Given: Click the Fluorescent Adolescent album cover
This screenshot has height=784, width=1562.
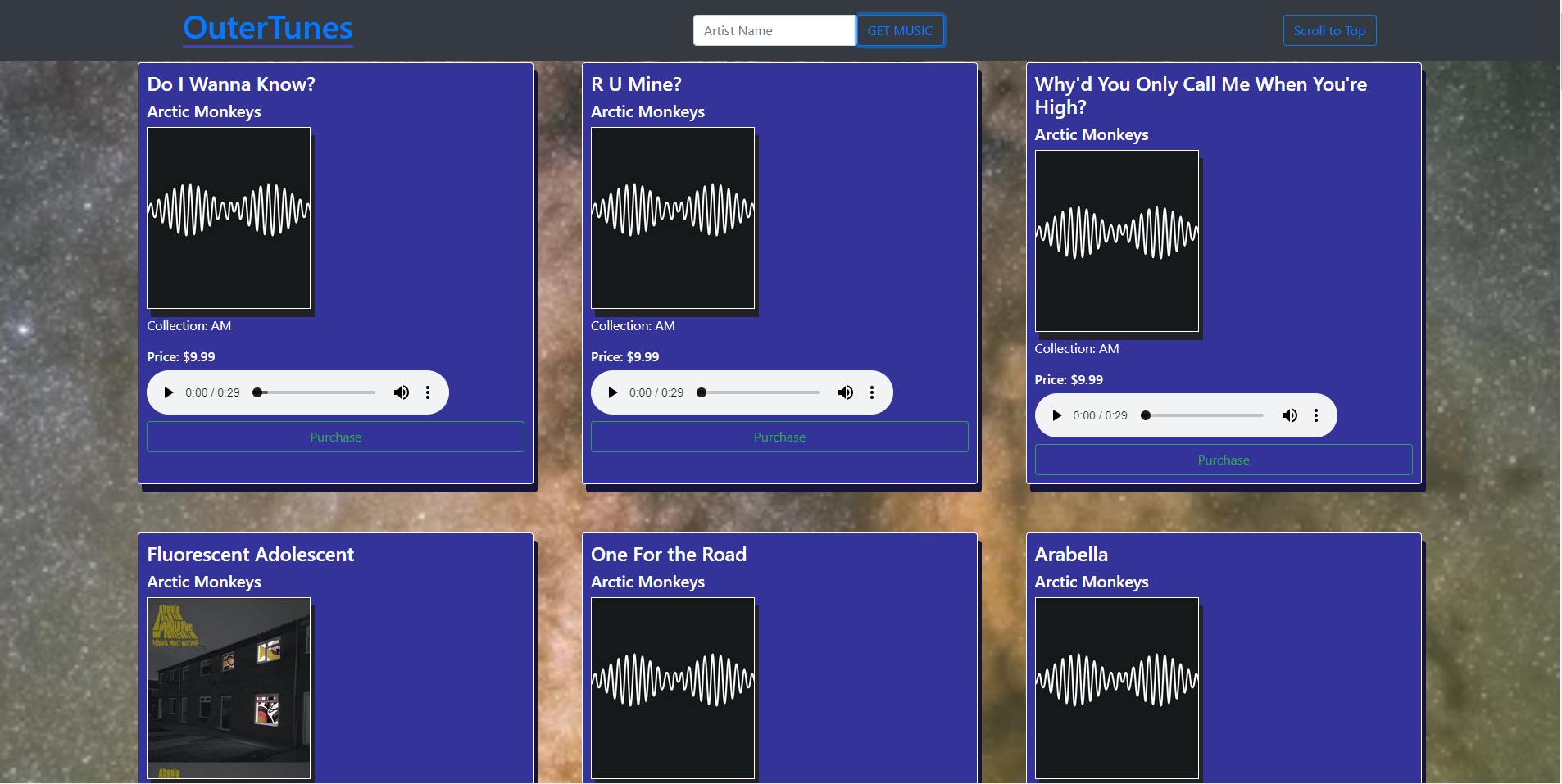Looking at the screenshot, I should 229,688.
